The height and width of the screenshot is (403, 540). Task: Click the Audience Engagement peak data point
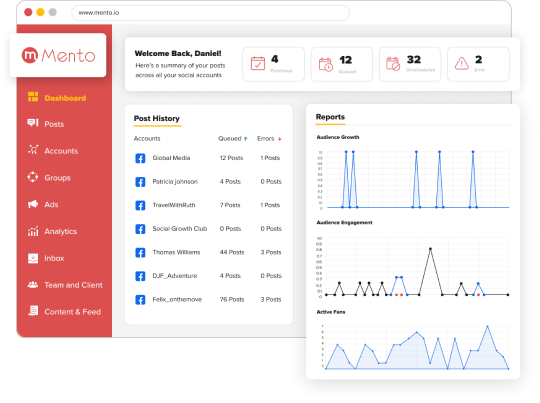pyautogui.click(x=430, y=249)
